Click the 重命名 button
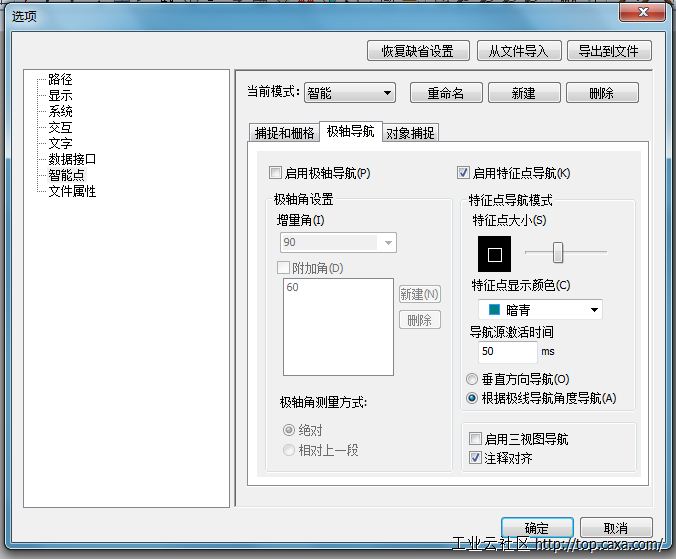The height and width of the screenshot is (559, 676). coord(446,93)
